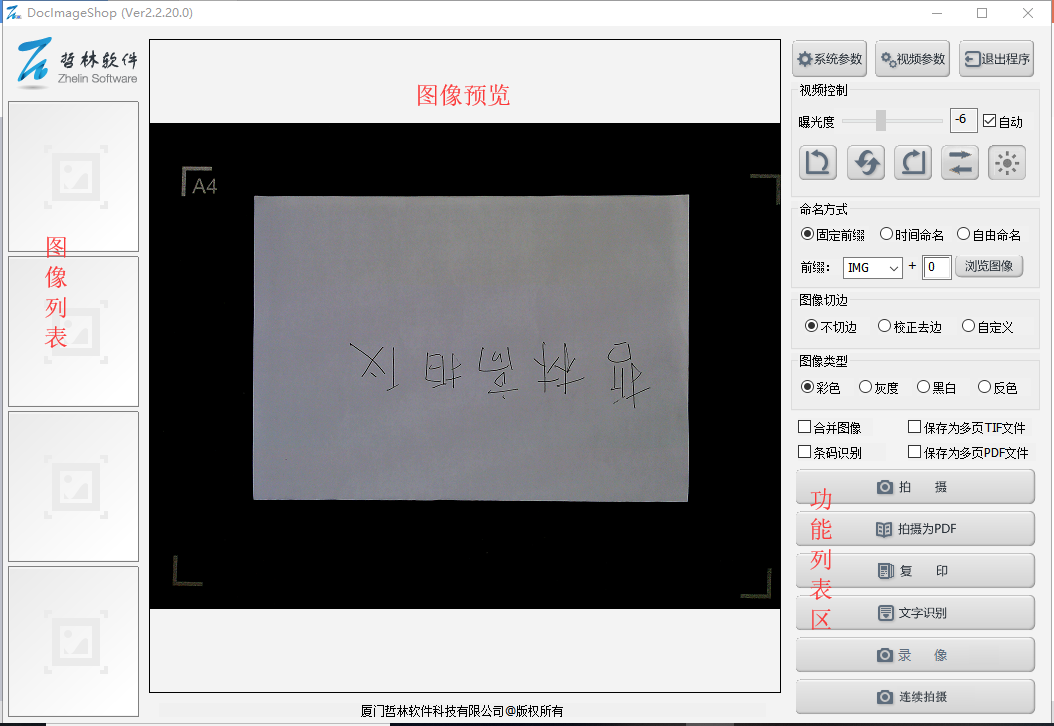Select 校正去边 image cropping option
Screen dimensions: 1054x726
click(884, 326)
